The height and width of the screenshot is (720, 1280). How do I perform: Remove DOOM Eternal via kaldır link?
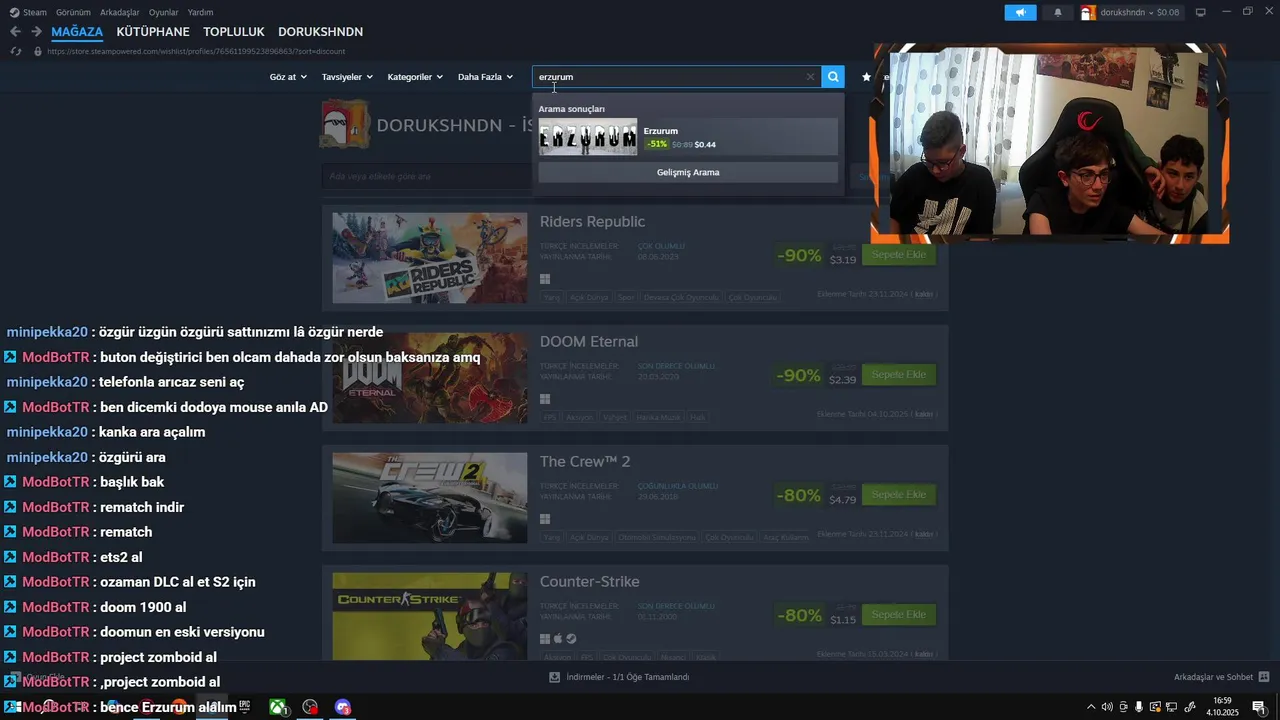(924, 414)
